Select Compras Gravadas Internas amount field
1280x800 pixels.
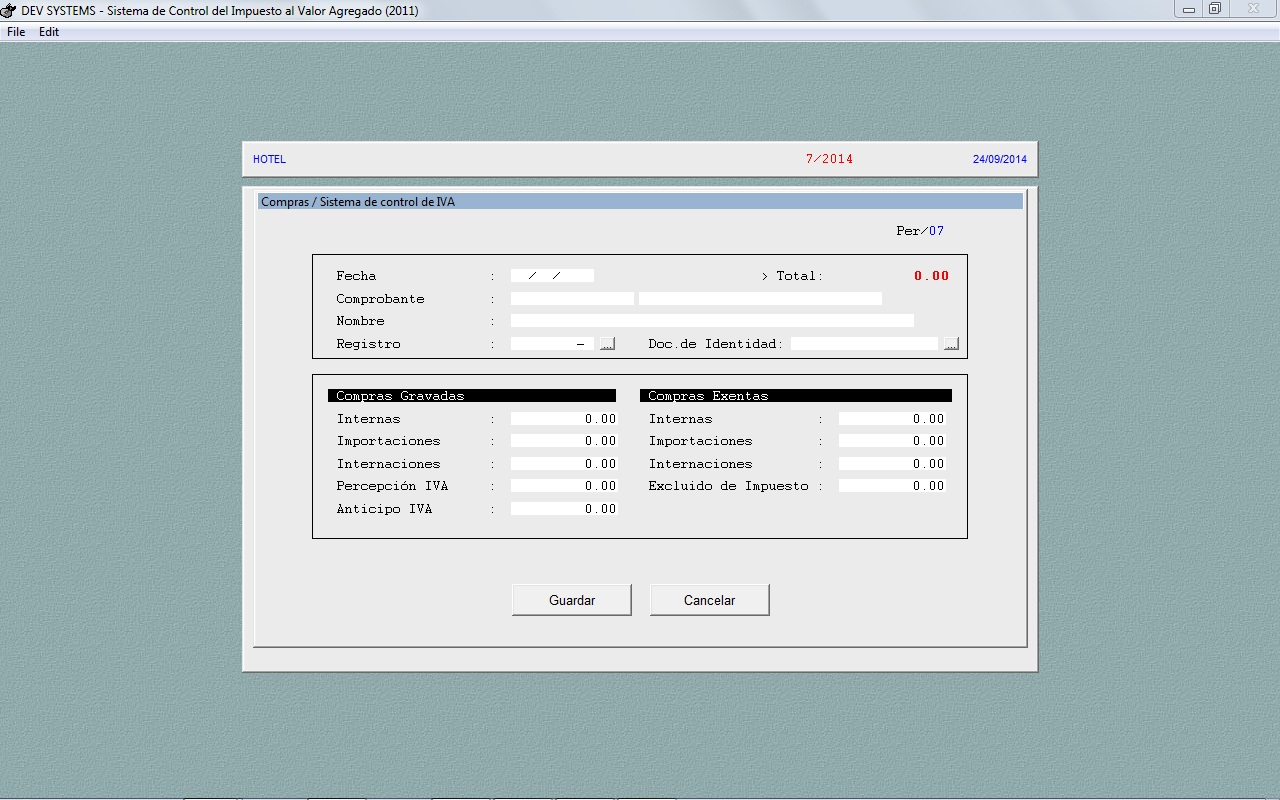click(x=564, y=419)
